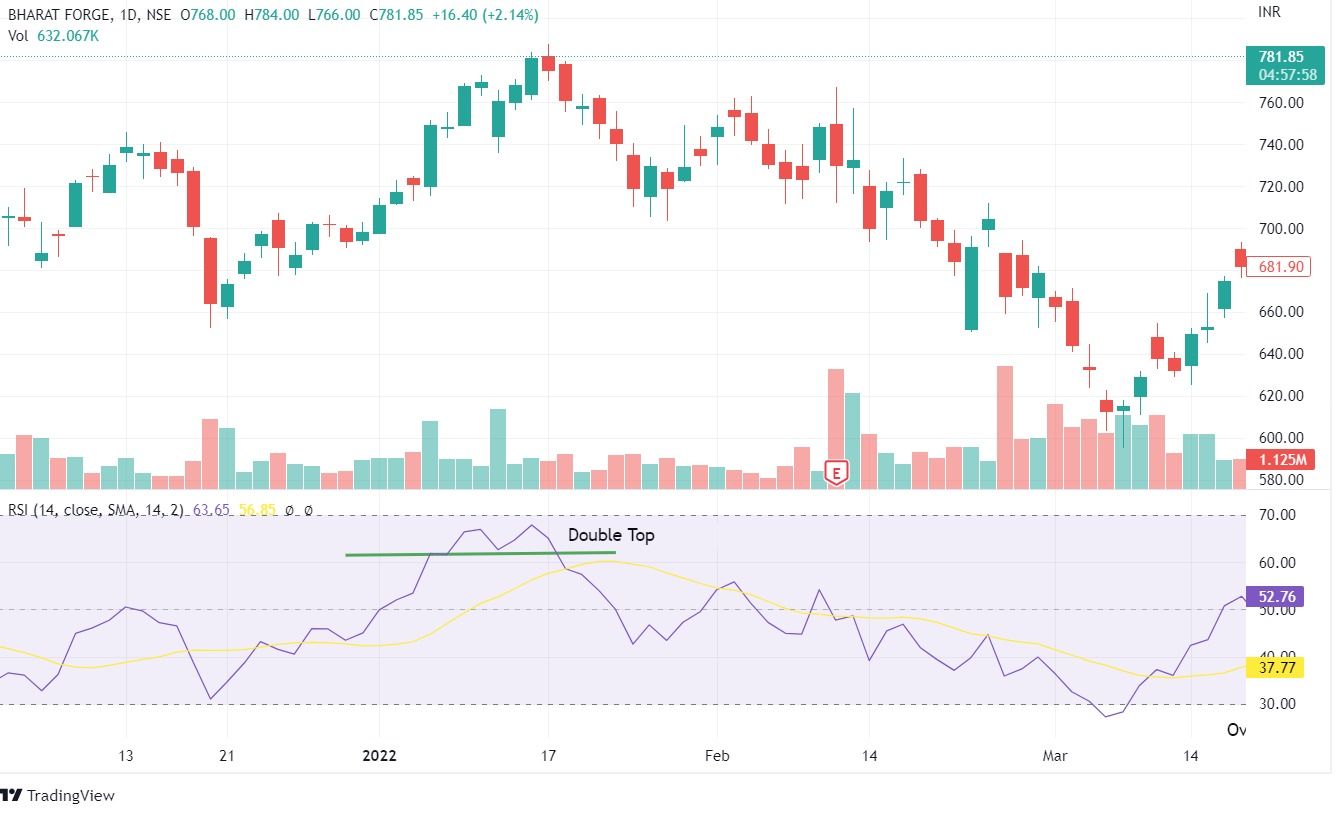Click the +16.40 (+2.14%) change value
1344x817 pixels.
(x=485, y=15)
